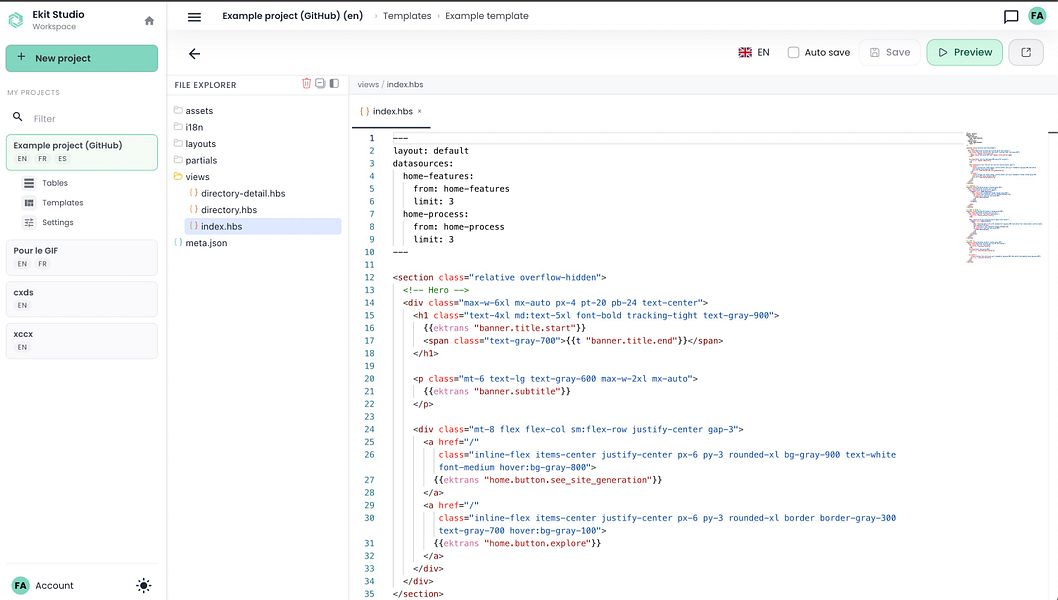This screenshot has width=1058, height=600.
Task: Close the index.hbs editor tab
Action: [420, 111]
